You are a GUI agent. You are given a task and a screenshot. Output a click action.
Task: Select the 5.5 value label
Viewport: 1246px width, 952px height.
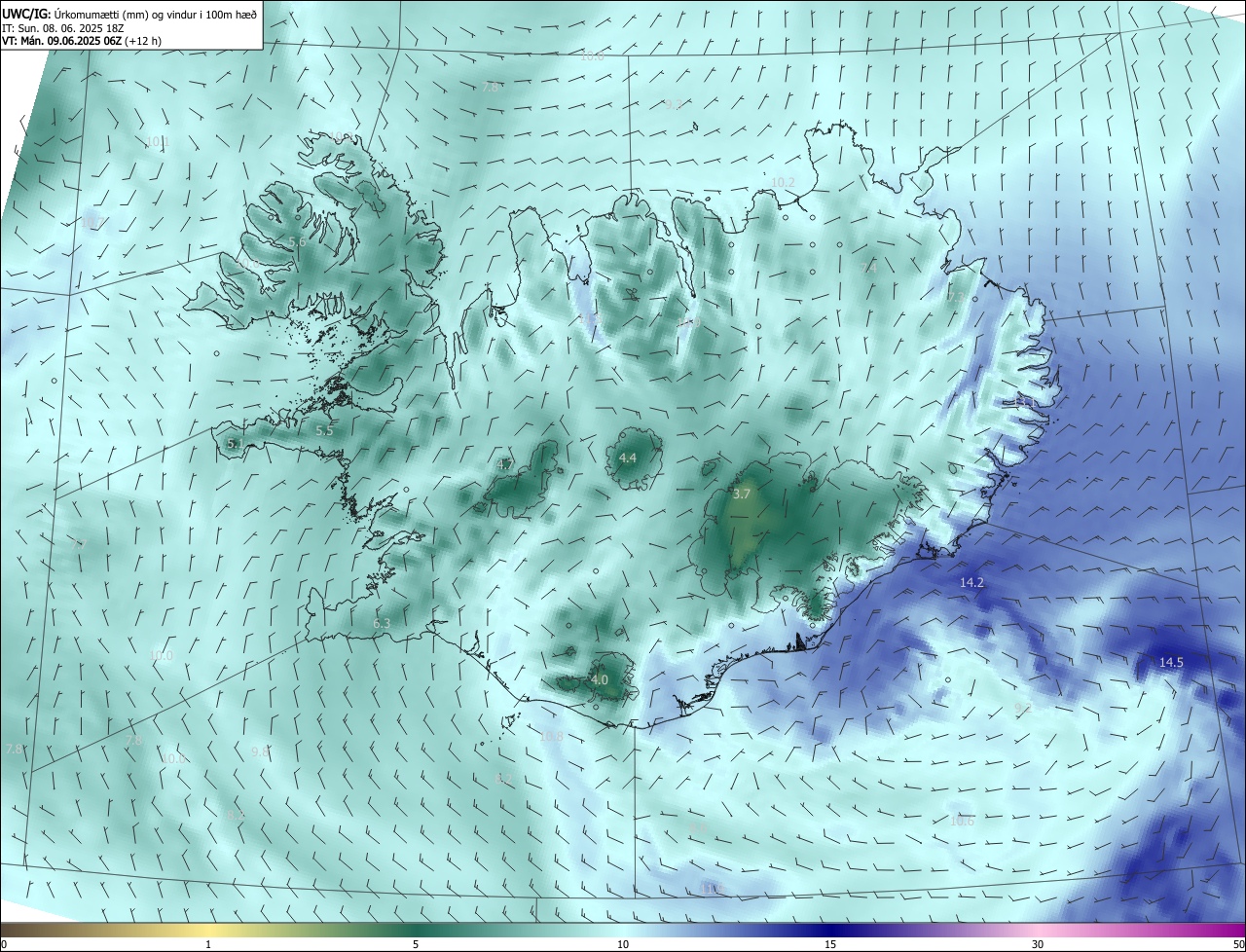pyautogui.click(x=324, y=430)
